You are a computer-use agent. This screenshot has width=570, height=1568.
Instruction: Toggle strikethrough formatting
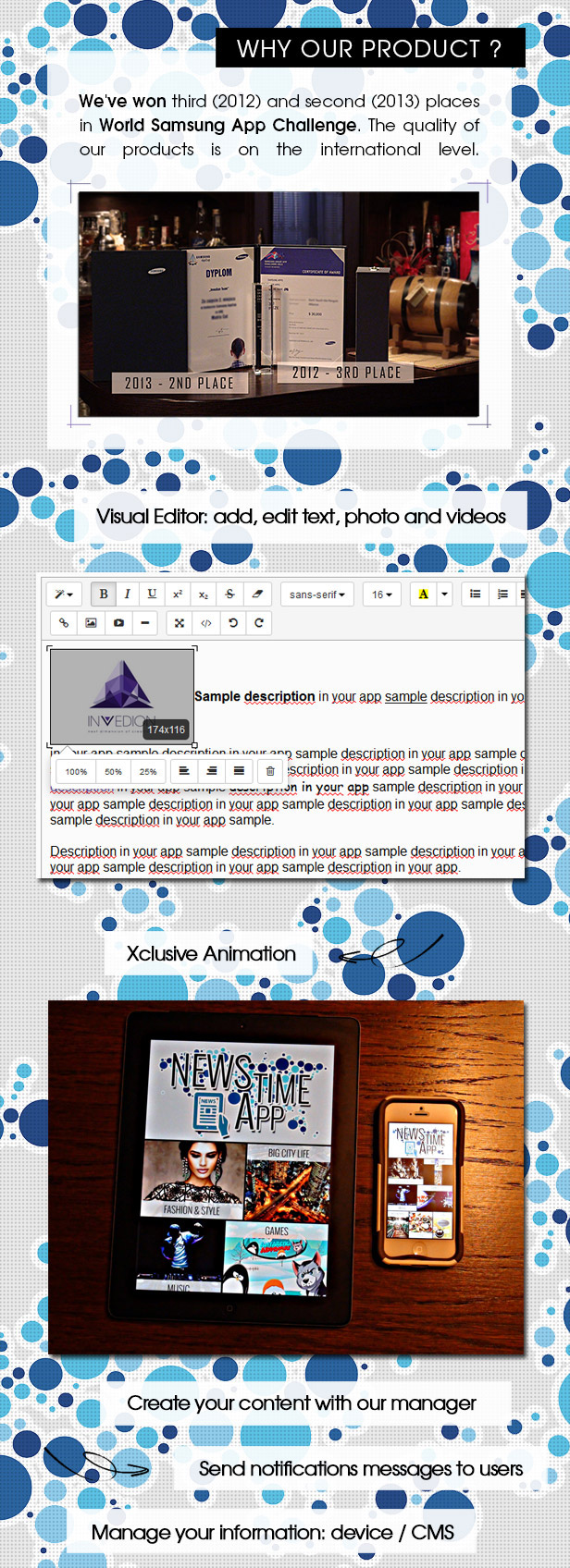(229, 594)
